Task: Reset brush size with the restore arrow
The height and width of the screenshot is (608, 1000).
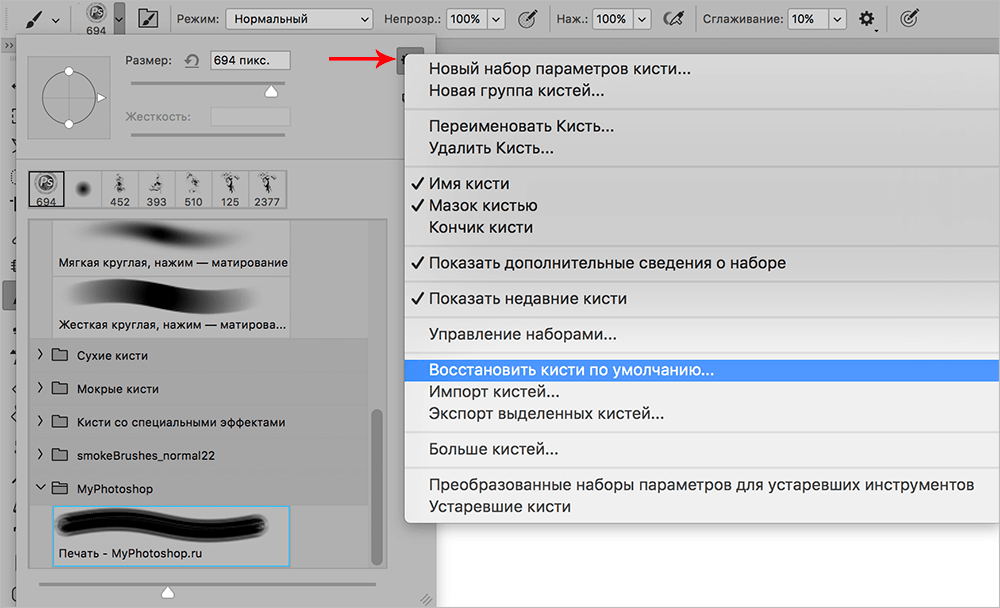Action: pyautogui.click(x=192, y=61)
